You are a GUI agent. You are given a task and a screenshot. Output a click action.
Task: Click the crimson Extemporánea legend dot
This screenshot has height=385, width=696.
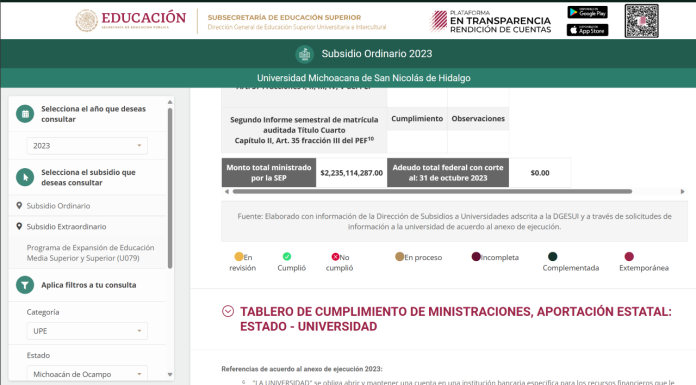629,256
